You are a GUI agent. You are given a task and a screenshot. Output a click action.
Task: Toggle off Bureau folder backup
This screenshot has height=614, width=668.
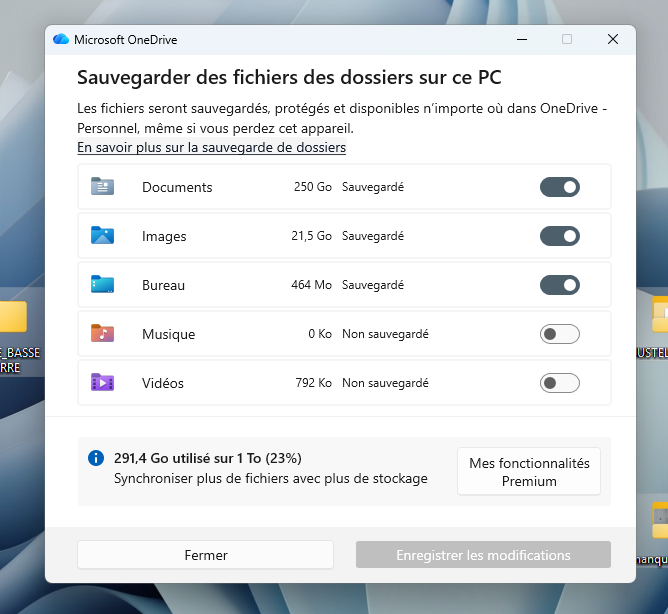point(559,285)
